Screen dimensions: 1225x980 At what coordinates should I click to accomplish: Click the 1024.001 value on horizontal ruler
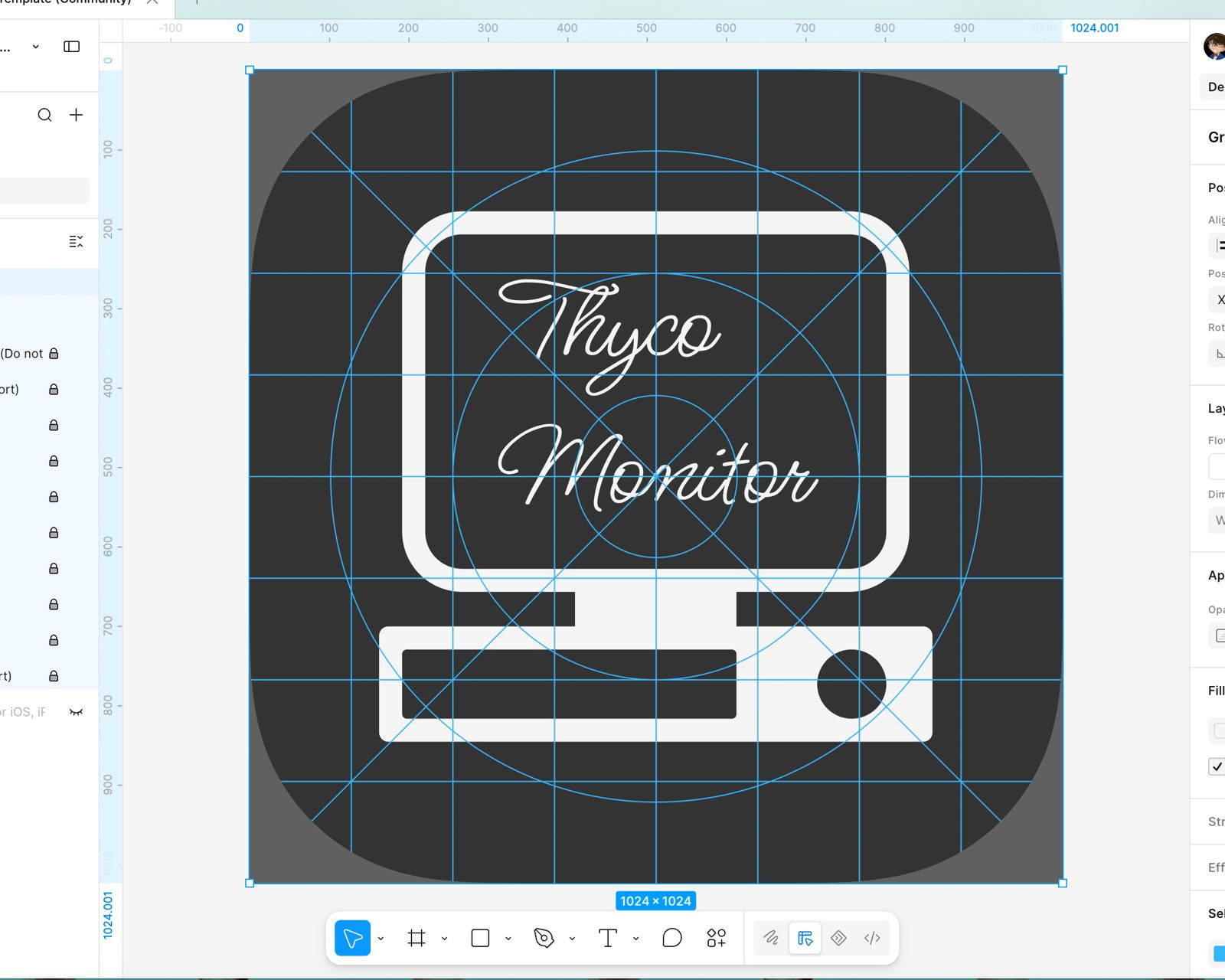pyautogui.click(x=1094, y=28)
